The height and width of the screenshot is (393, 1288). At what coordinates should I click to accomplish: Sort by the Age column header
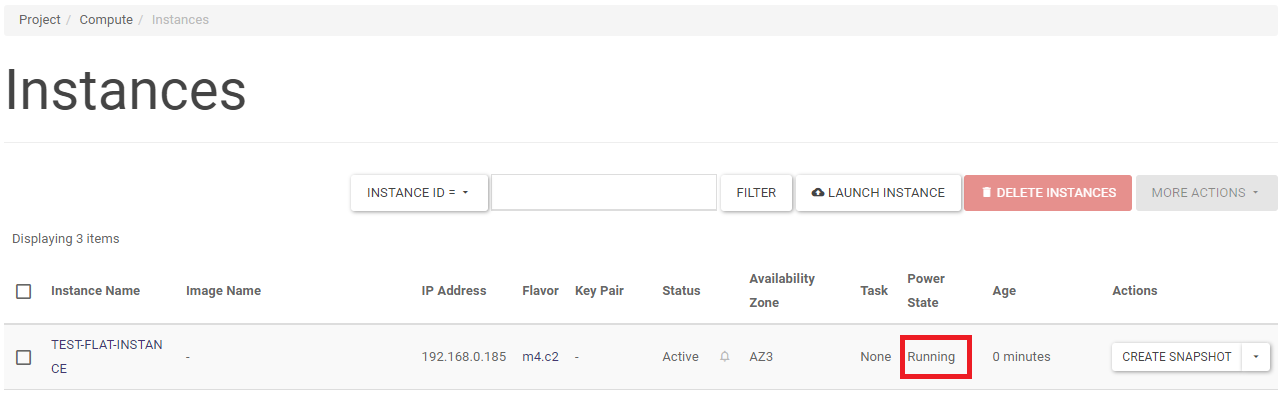click(1004, 291)
